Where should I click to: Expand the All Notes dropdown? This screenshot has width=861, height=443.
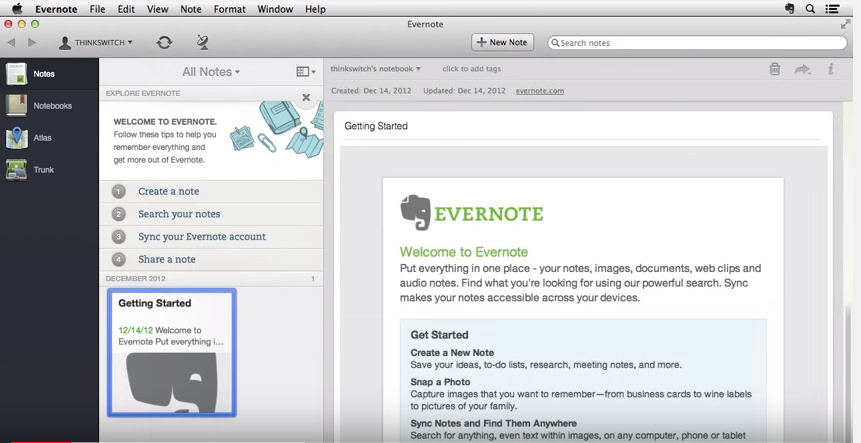point(211,72)
